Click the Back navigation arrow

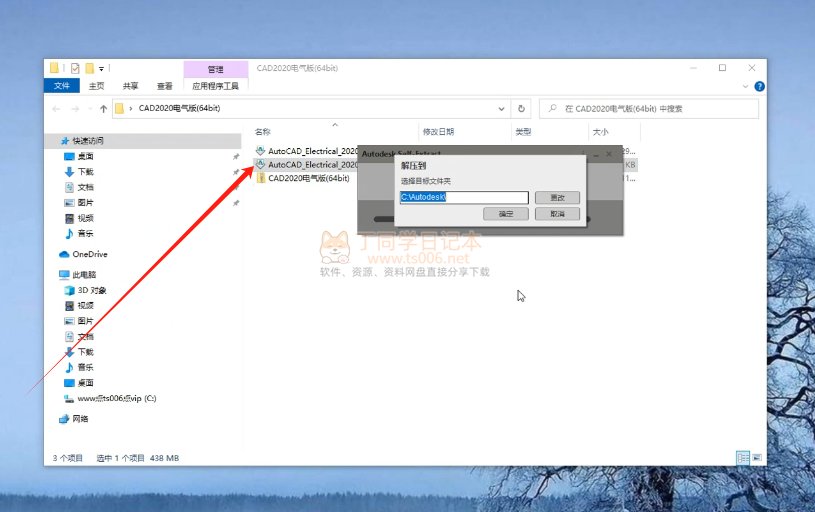[56, 109]
